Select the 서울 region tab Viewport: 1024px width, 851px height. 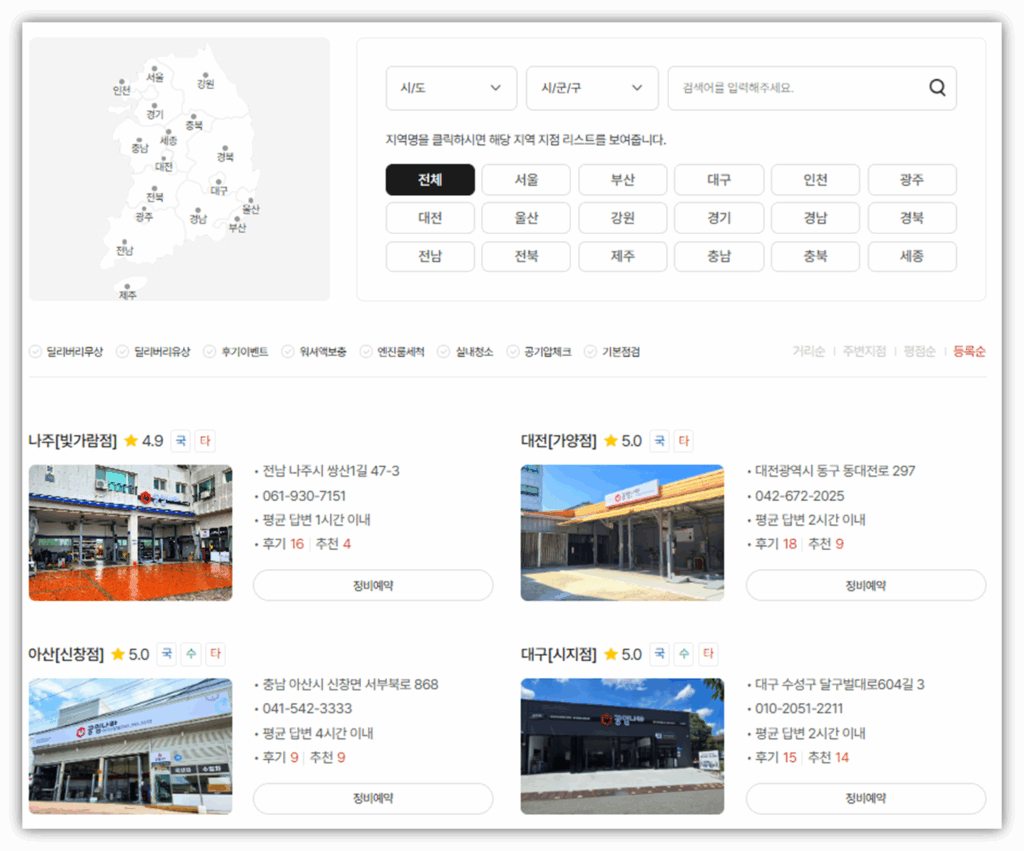(526, 180)
